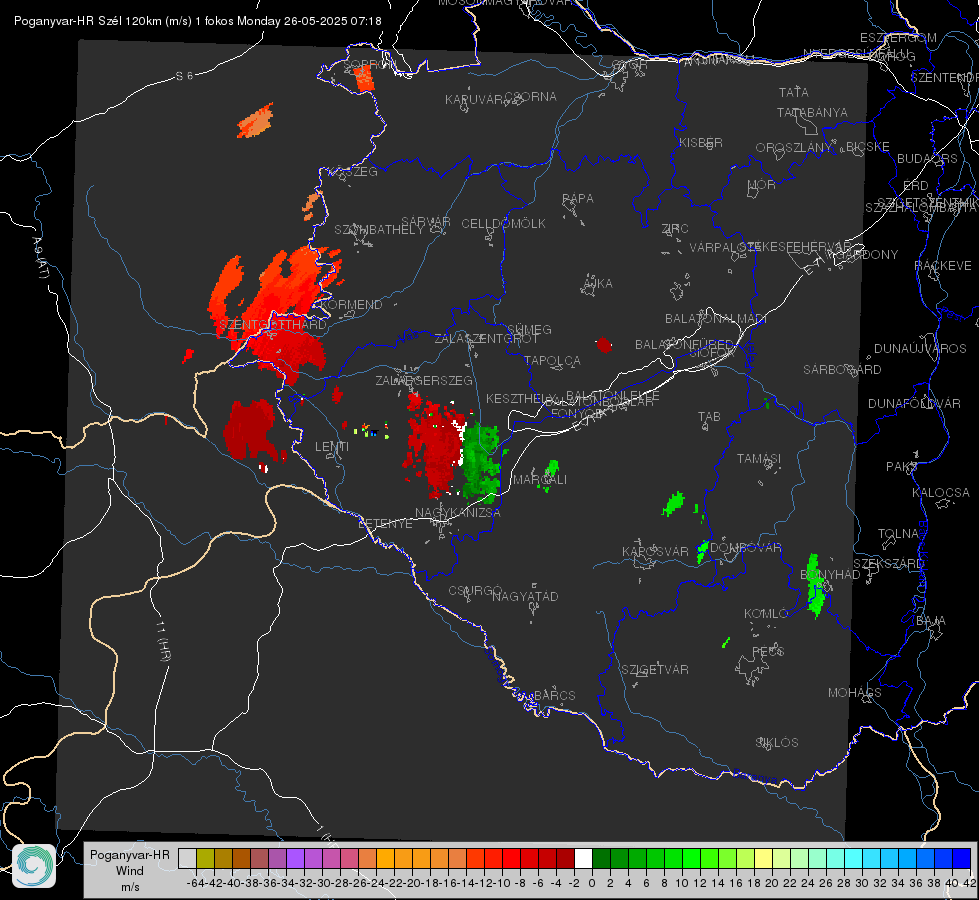Select the leftmost light gray legend swatch
The width and height of the screenshot is (979, 900).
(187, 859)
